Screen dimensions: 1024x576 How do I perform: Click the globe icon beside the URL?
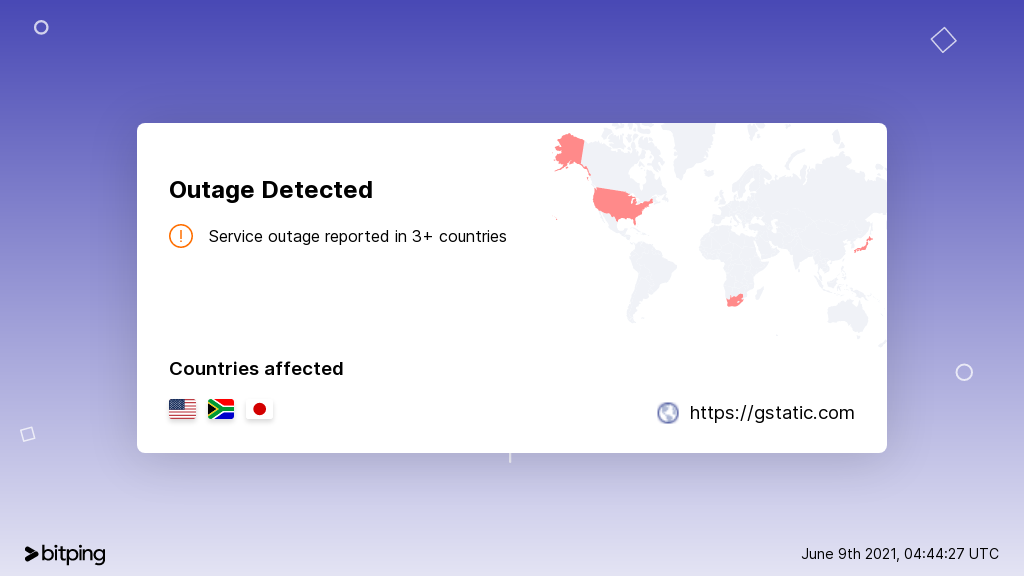click(x=667, y=413)
